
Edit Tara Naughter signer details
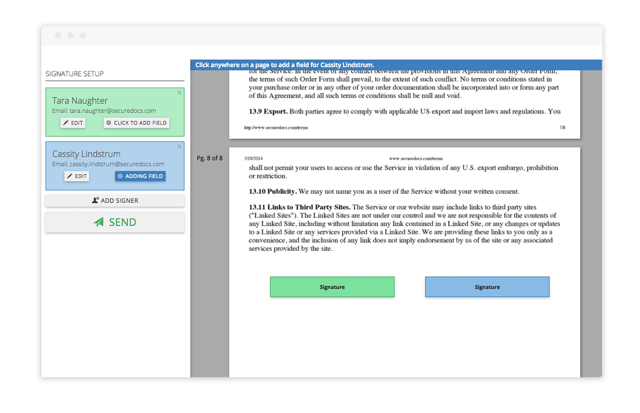[73, 123]
